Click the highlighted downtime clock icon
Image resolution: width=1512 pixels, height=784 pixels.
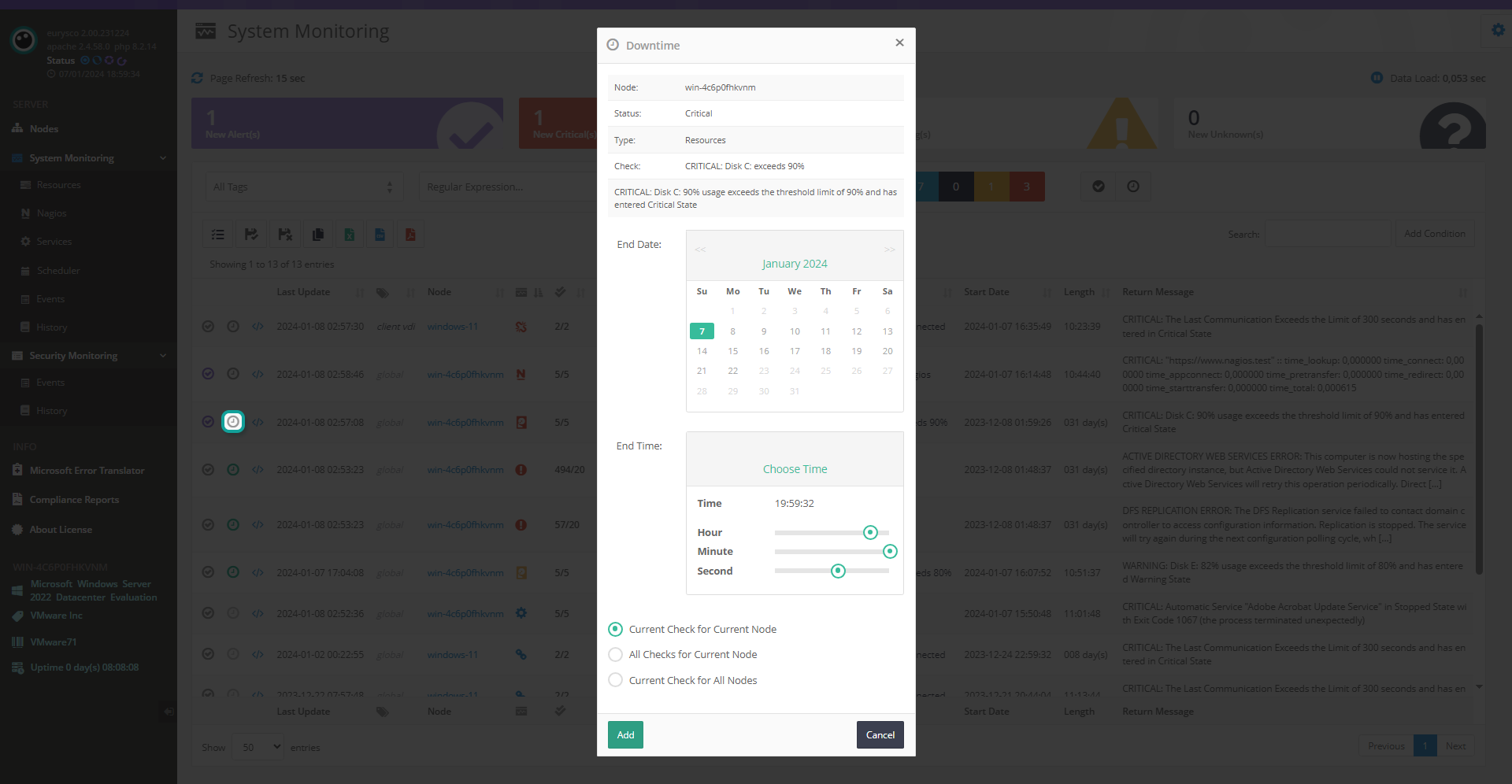(x=233, y=422)
